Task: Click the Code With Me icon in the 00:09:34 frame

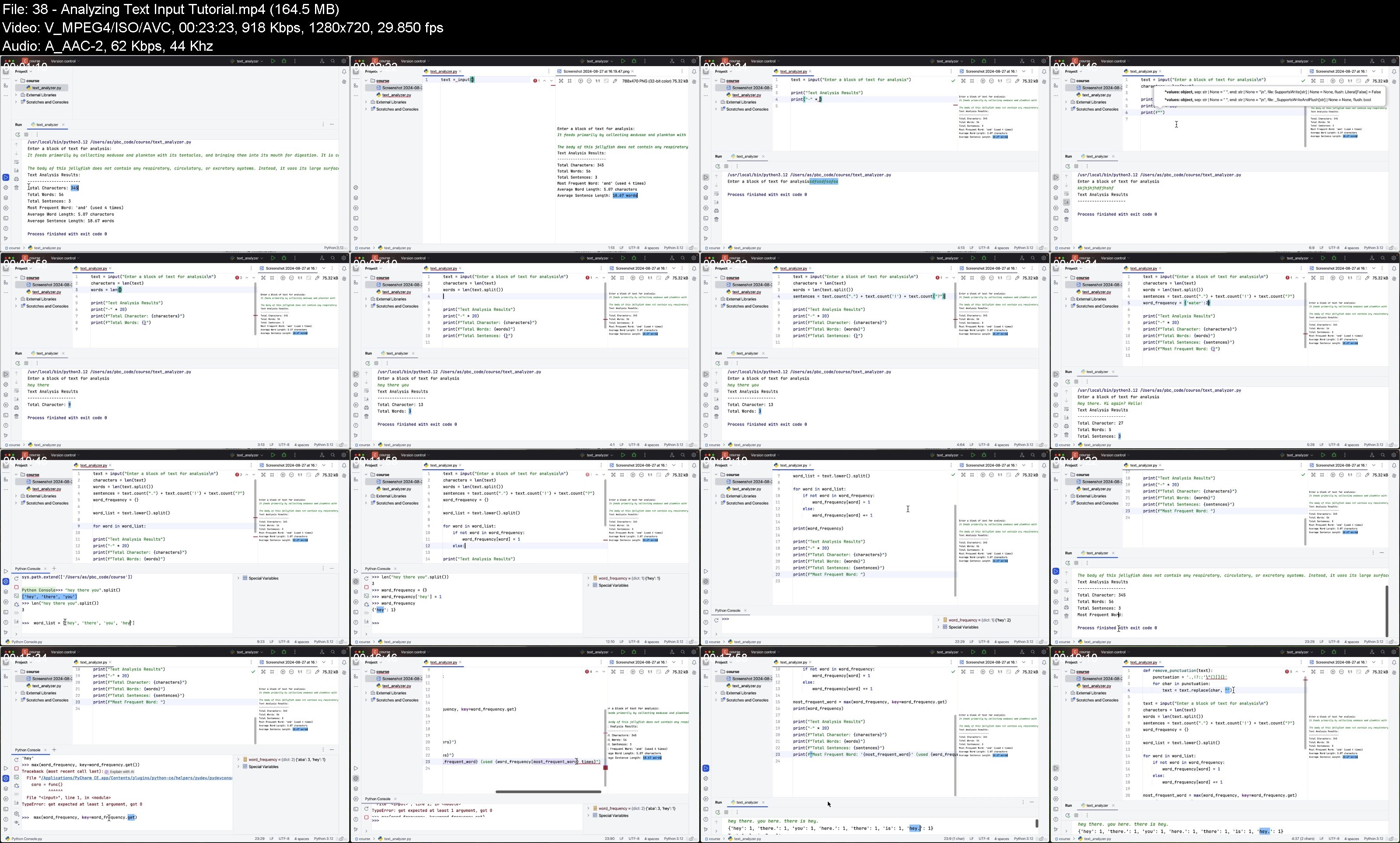Action: pyautogui.click(x=1372, y=258)
